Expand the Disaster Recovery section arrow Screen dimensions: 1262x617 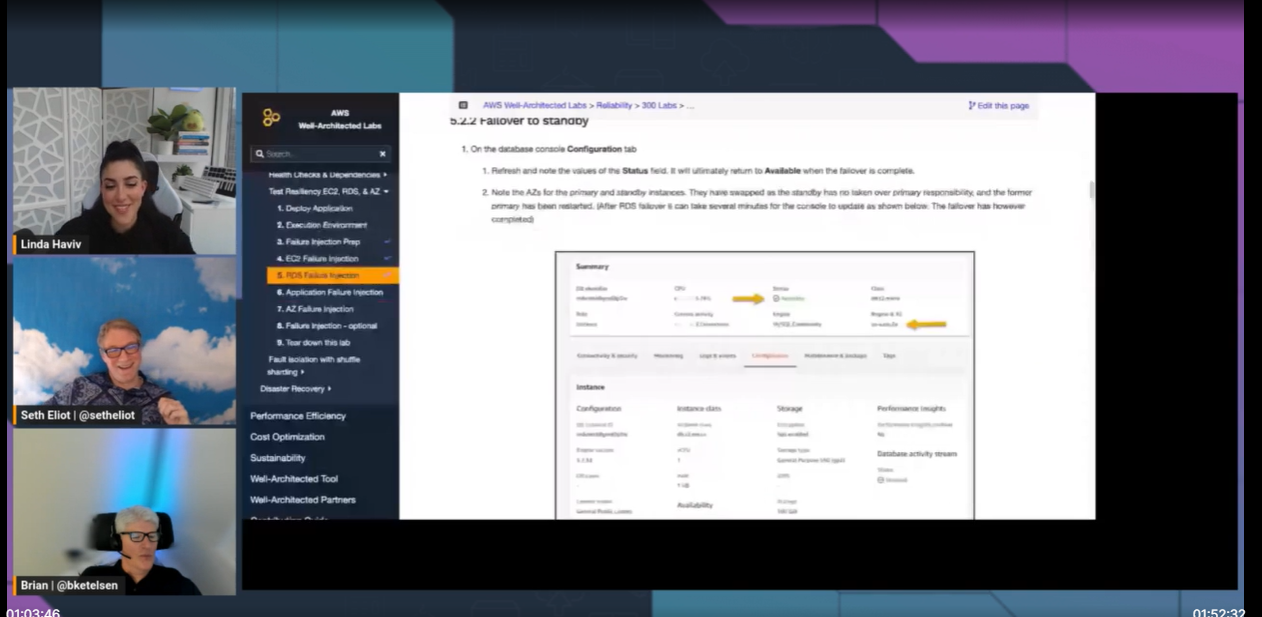pyautogui.click(x=330, y=389)
